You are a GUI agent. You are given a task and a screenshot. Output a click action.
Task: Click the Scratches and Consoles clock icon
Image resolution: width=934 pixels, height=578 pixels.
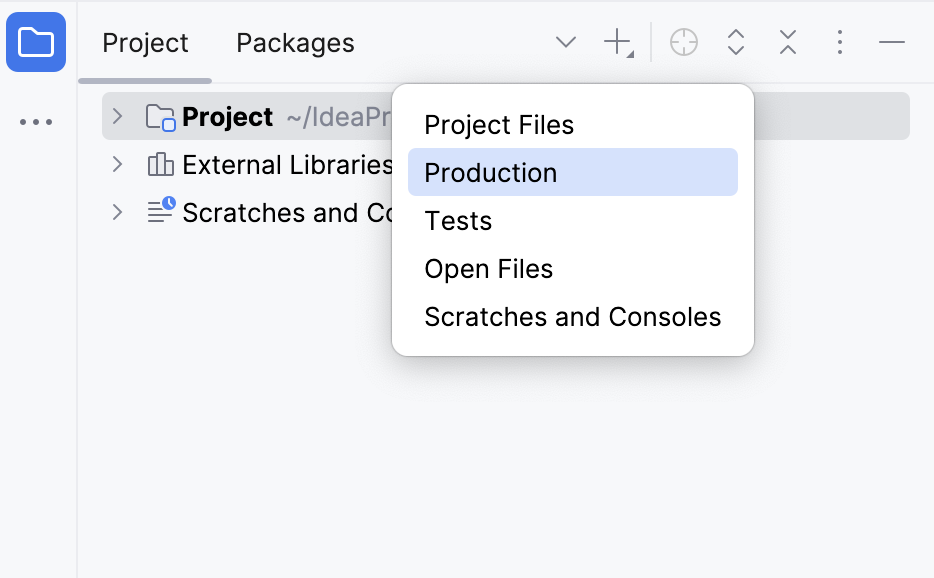click(x=160, y=211)
